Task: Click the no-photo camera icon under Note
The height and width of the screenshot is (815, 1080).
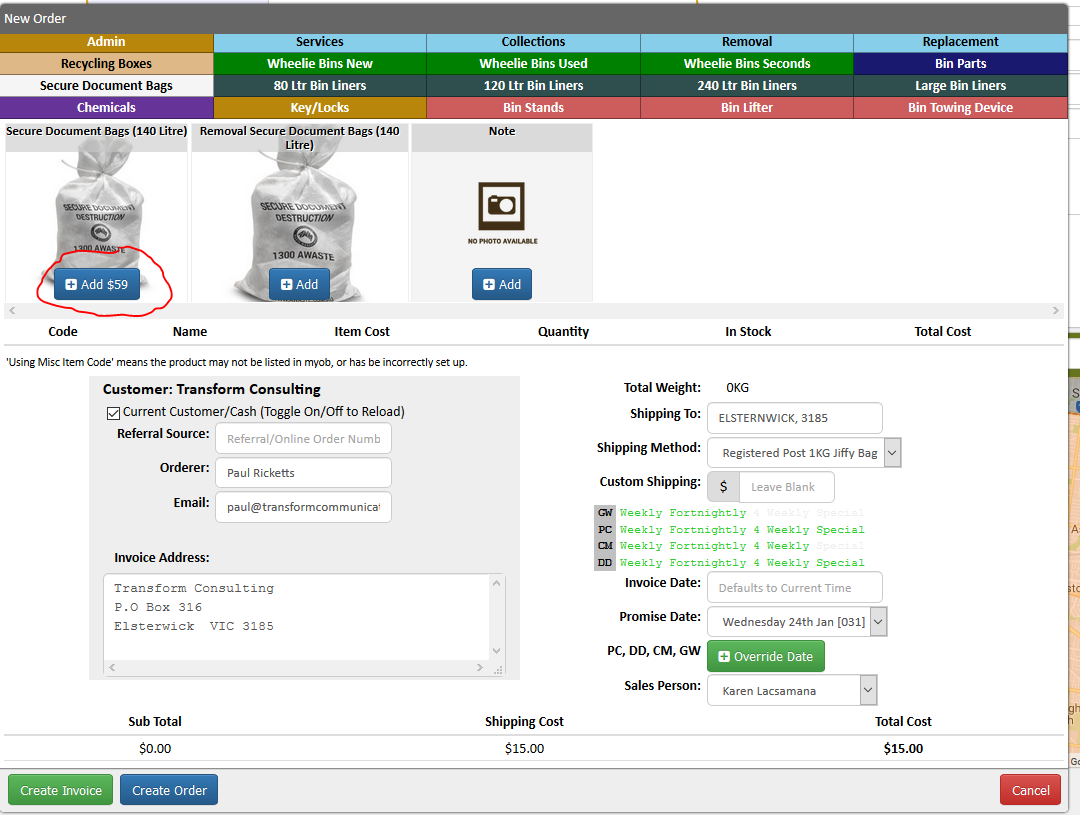Action: pyautogui.click(x=501, y=207)
